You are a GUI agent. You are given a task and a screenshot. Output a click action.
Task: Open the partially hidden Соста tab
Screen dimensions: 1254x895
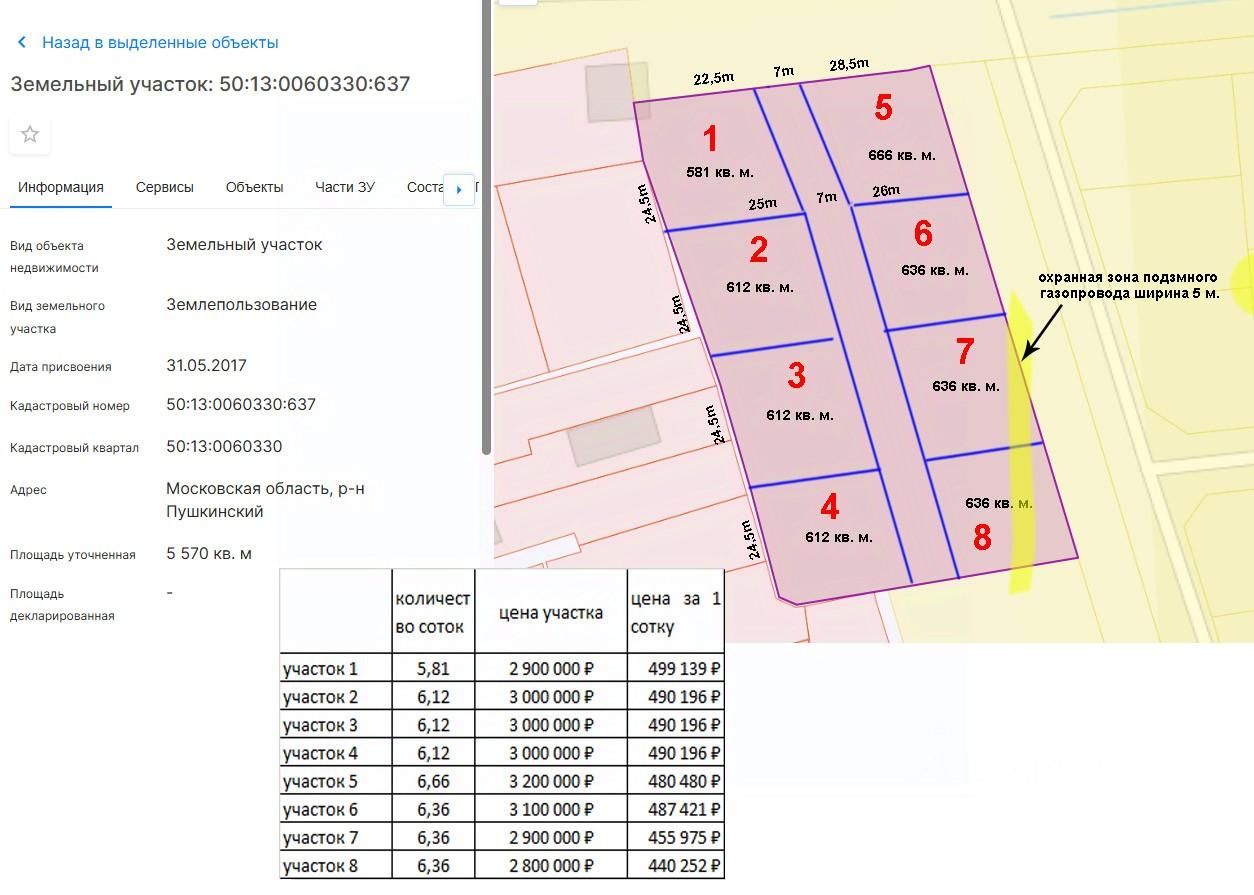tap(425, 187)
